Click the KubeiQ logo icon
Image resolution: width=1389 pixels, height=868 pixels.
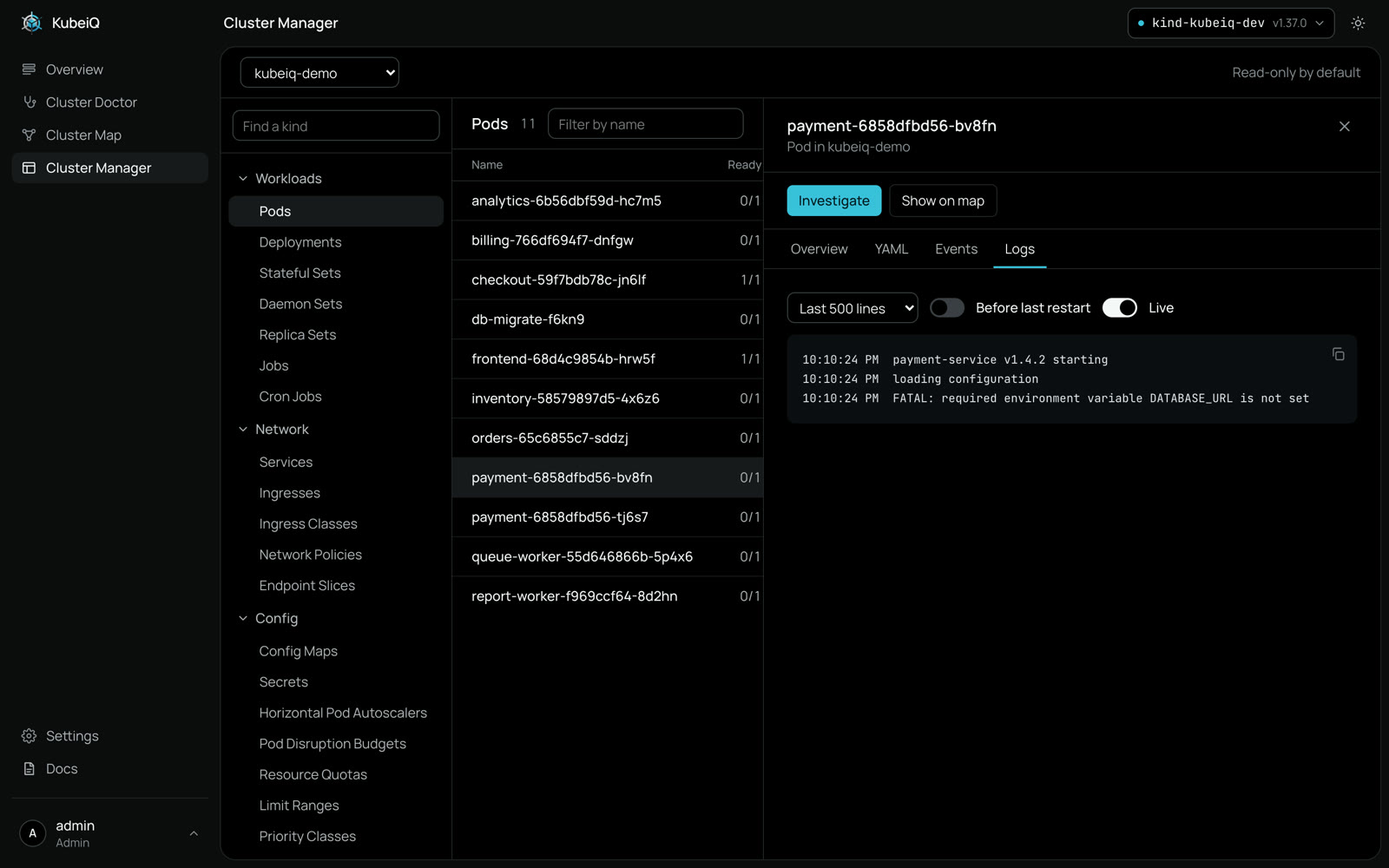point(31,23)
